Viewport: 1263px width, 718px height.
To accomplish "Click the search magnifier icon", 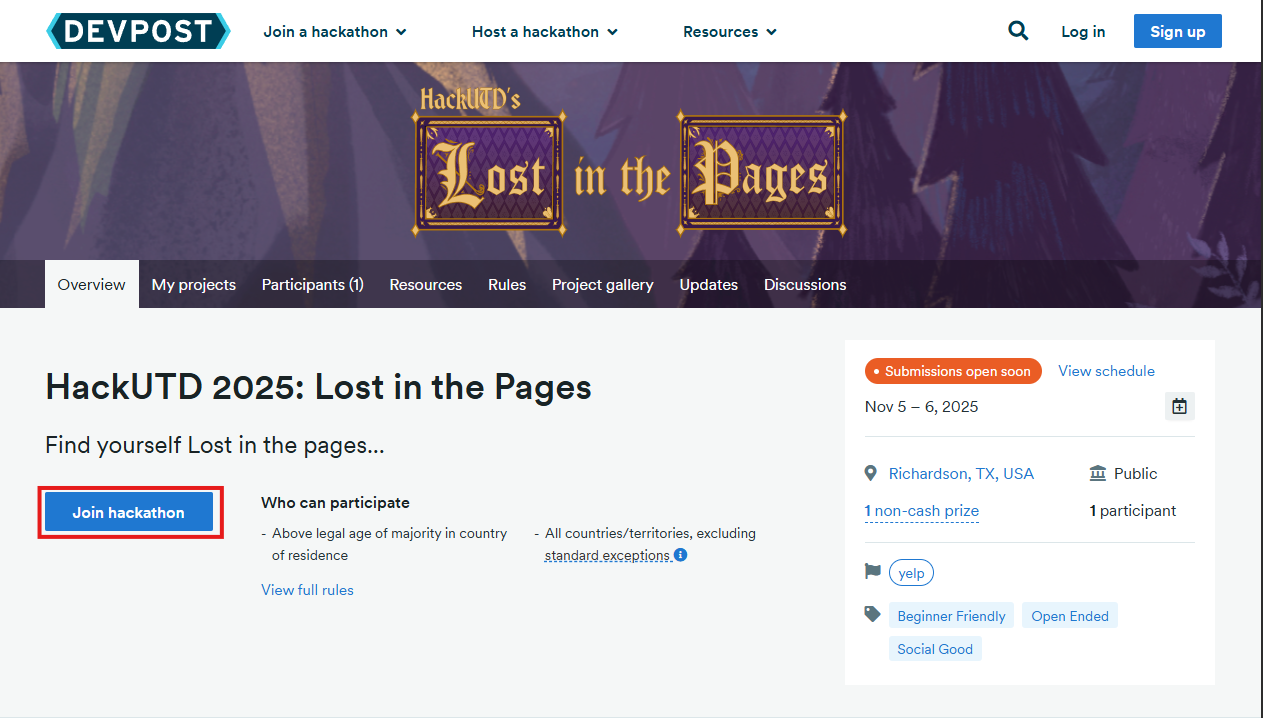I will [x=1018, y=31].
